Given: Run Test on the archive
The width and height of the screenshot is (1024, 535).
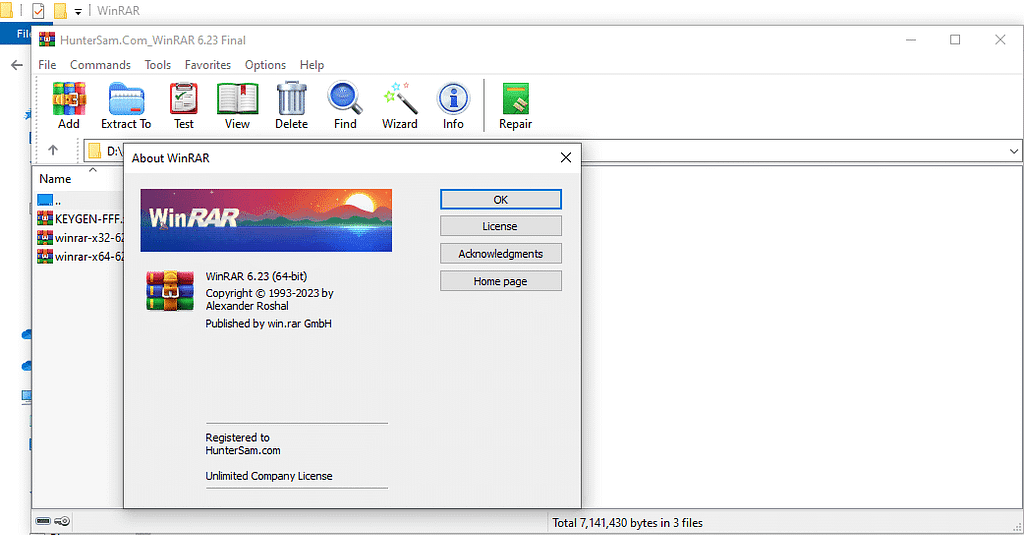Looking at the screenshot, I should [x=184, y=106].
